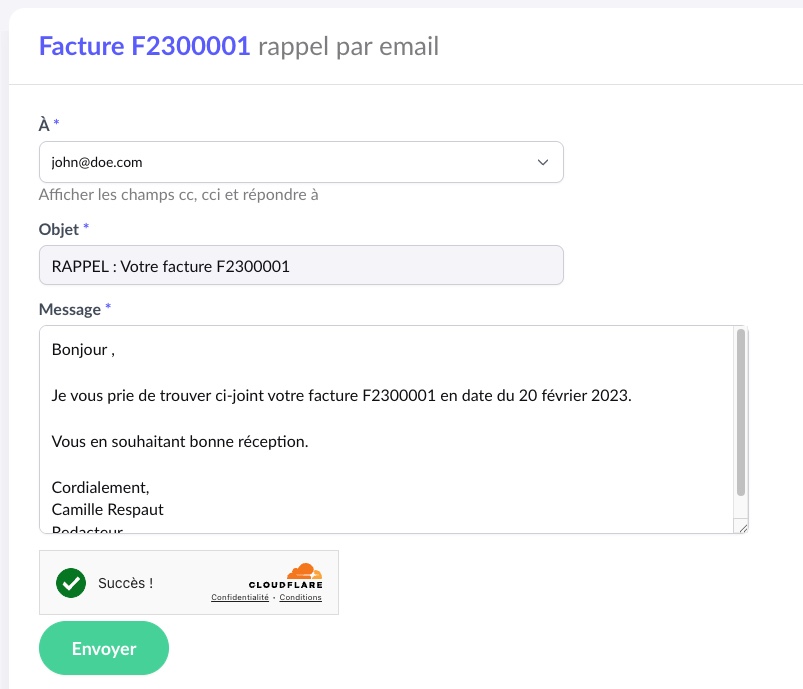Click the 'Bonjour ,' line in message
Image resolution: width=803 pixels, height=689 pixels.
pos(83,349)
